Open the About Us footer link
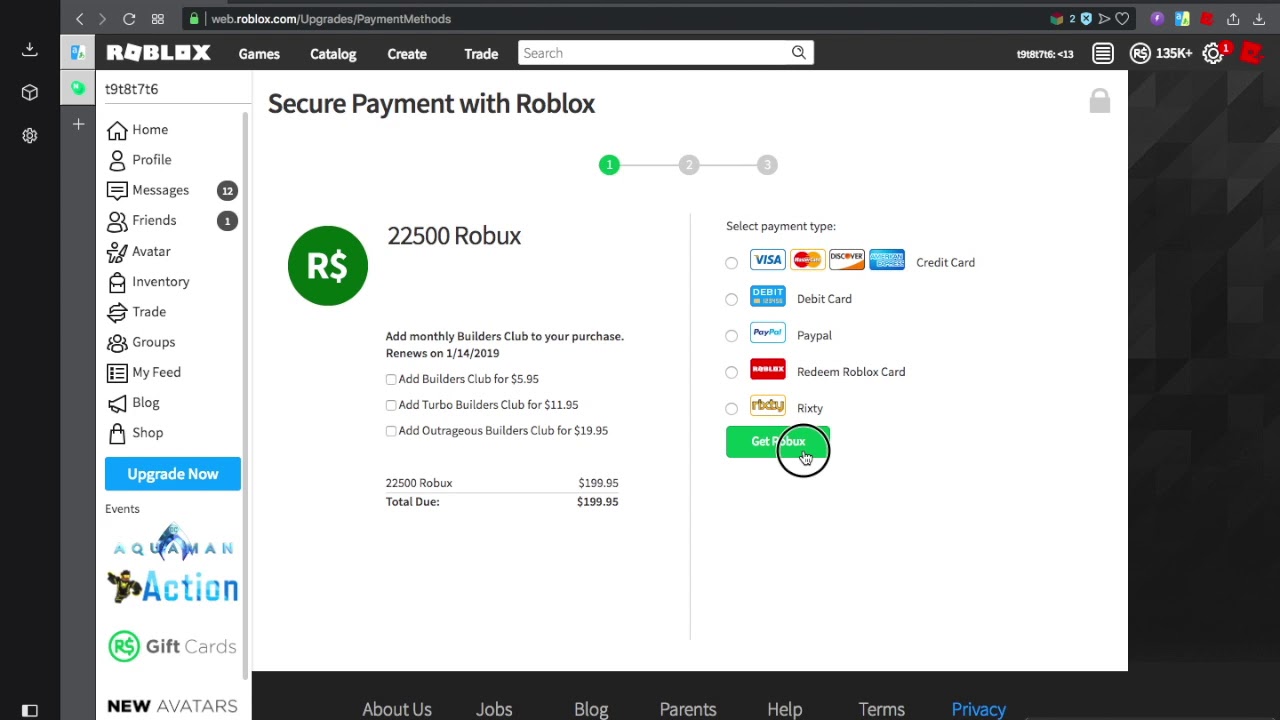 [397, 709]
